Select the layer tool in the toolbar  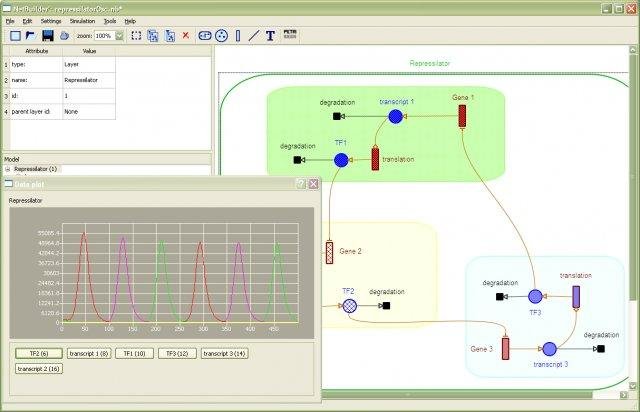click(205, 36)
